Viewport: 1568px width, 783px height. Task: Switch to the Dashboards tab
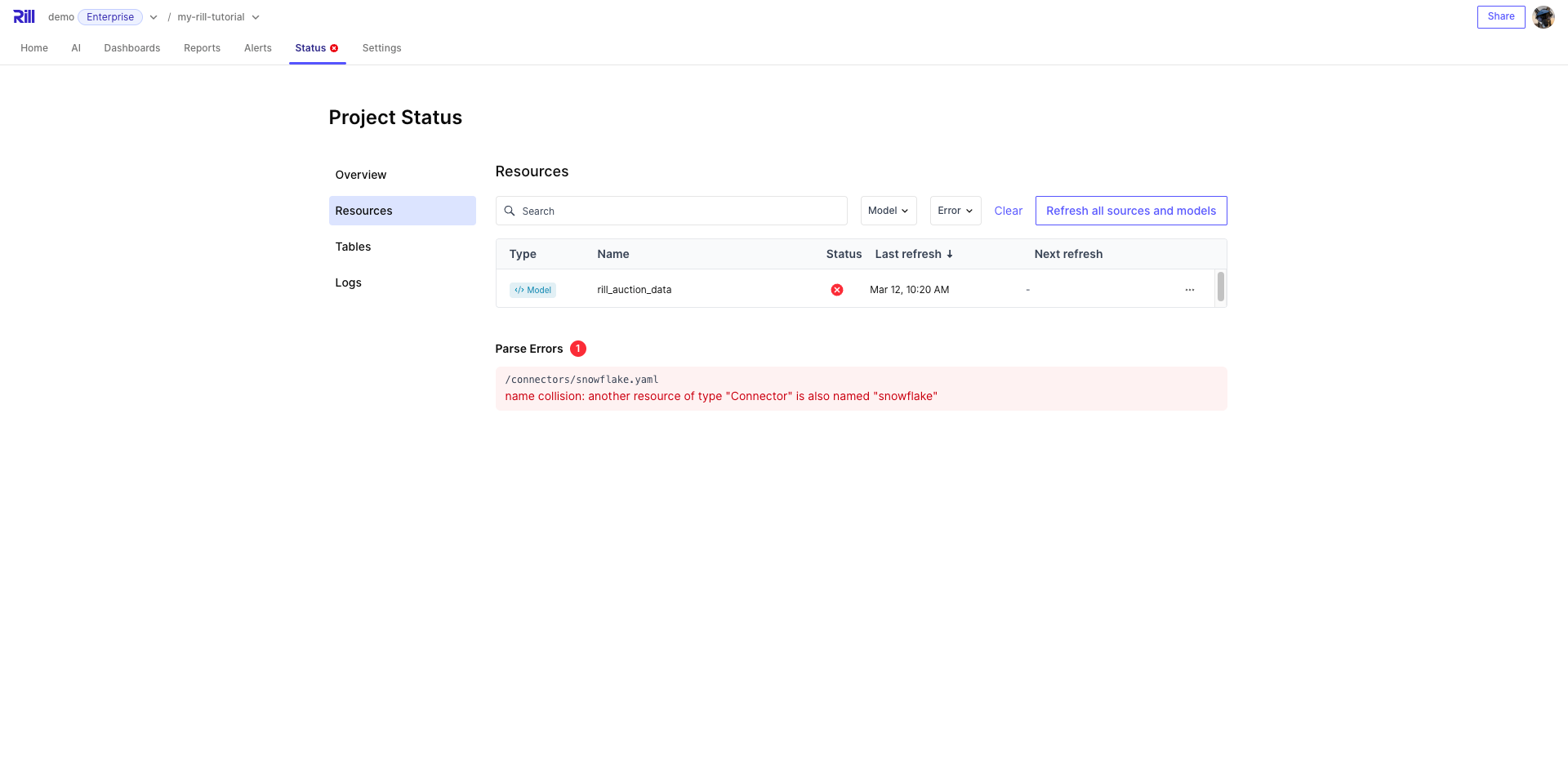coord(132,48)
